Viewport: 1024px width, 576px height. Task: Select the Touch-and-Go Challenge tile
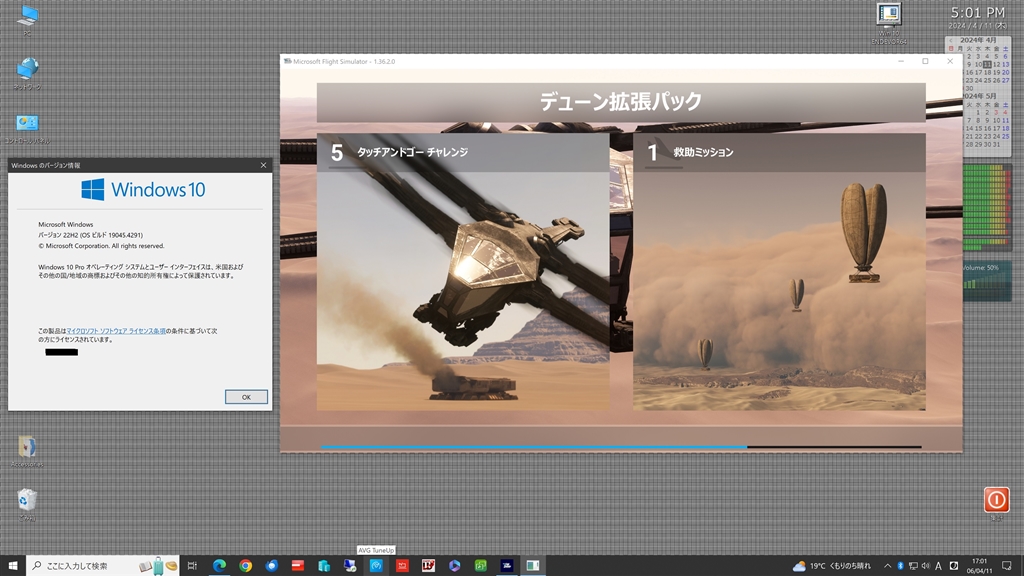[x=462, y=272]
